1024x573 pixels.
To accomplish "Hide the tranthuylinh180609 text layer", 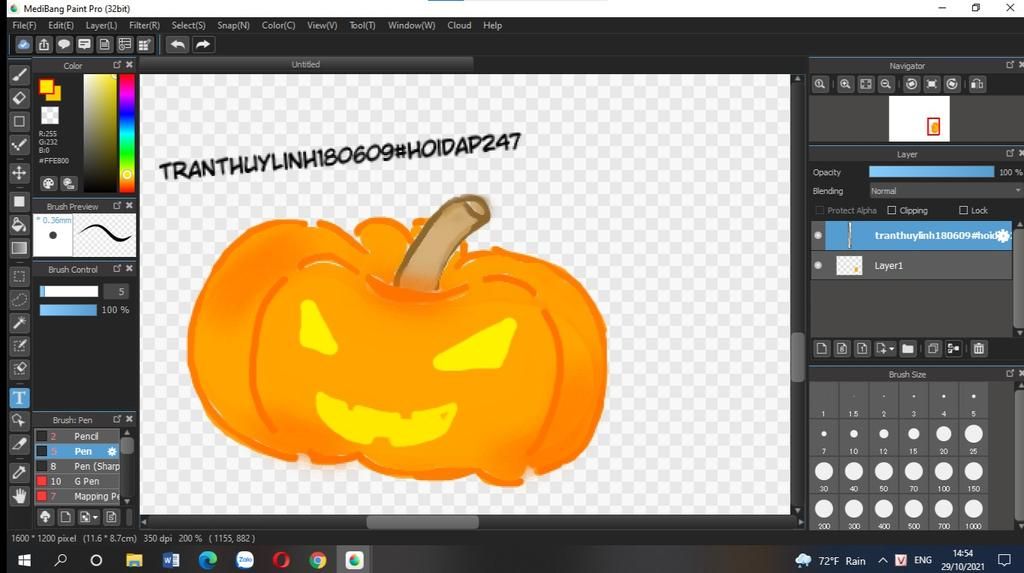I will tap(818, 235).
